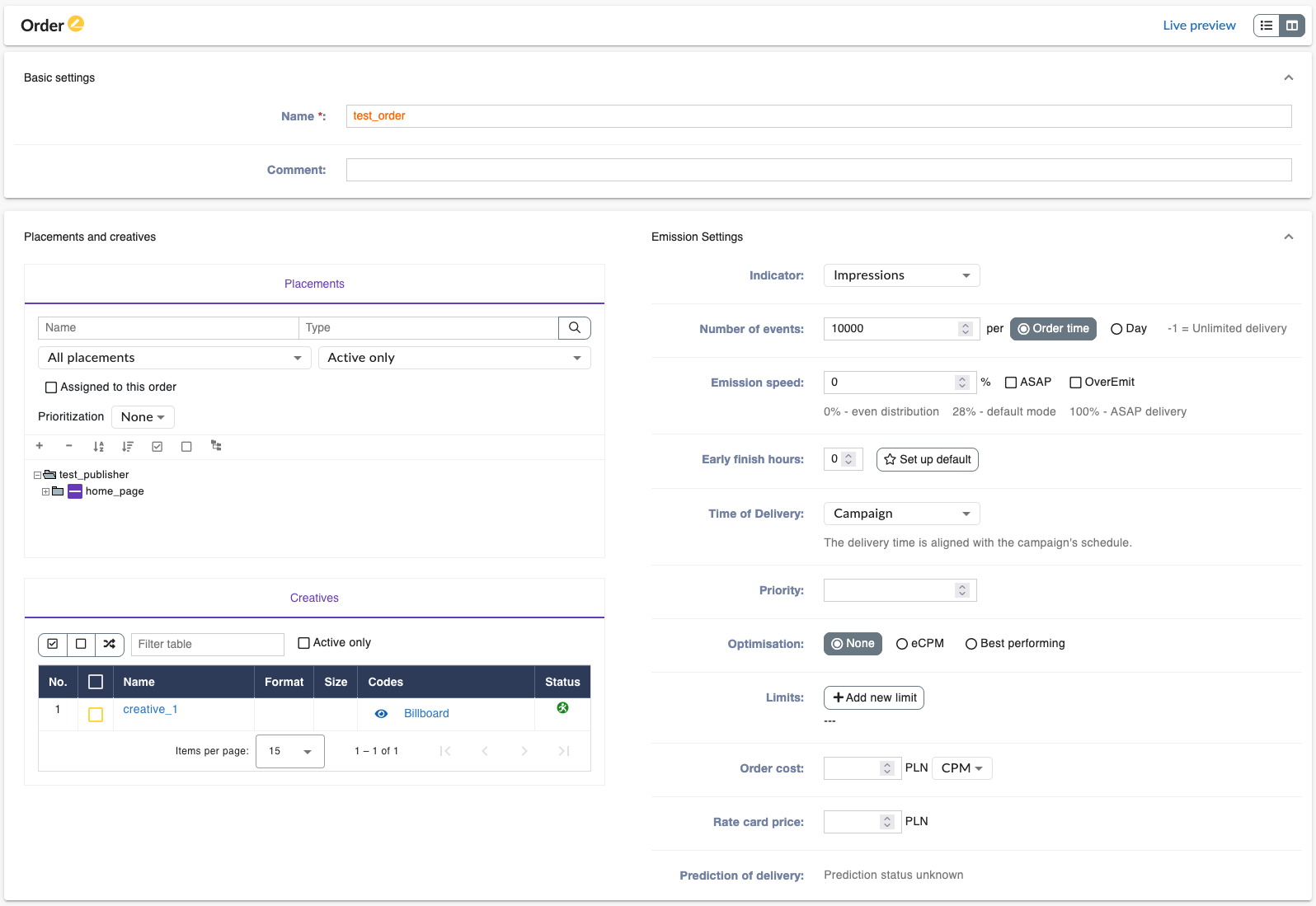1316x906 pixels.
Task: Select the eCPM optimisation radio
Action: (902, 644)
